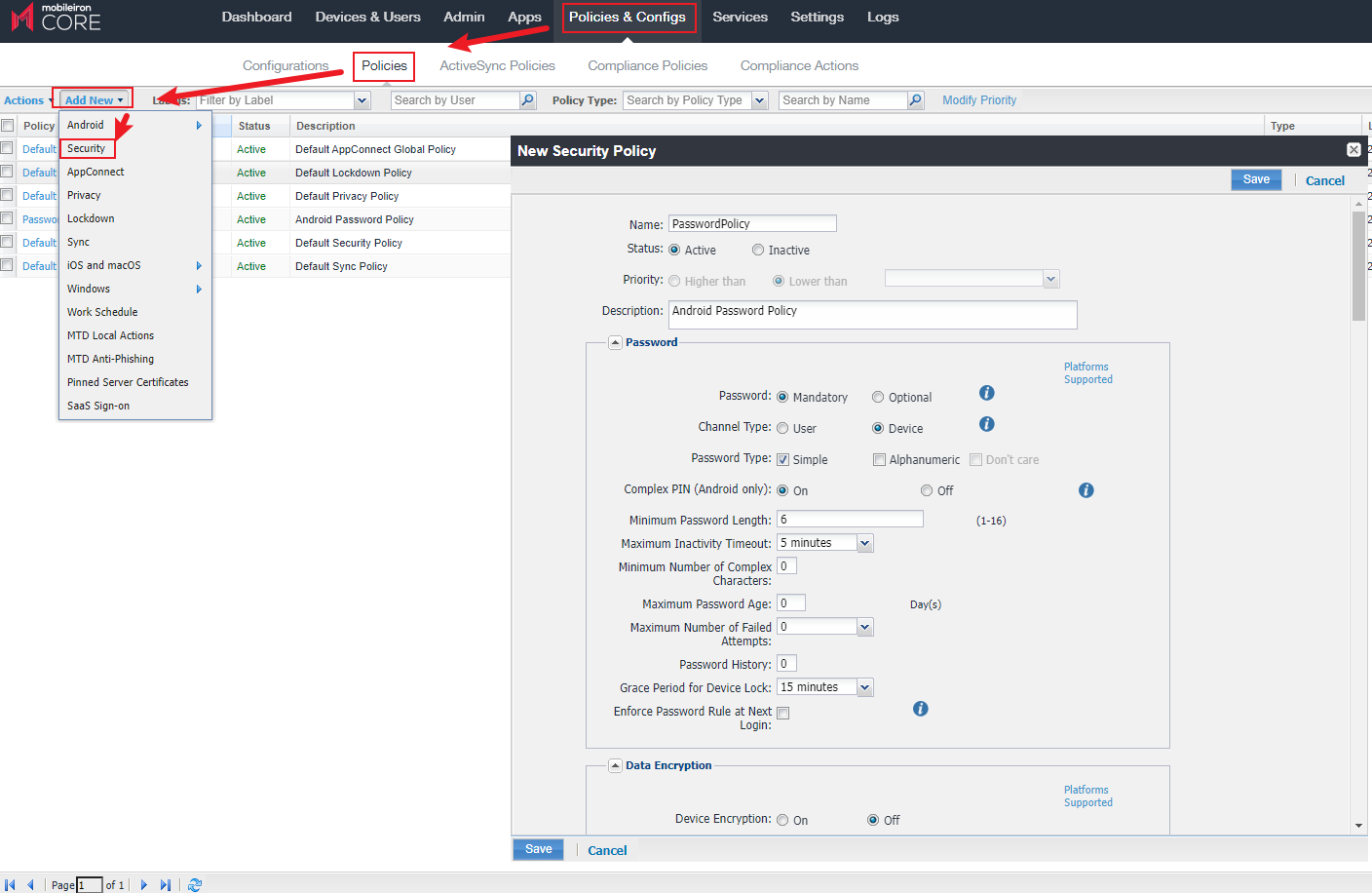The height and width of the screenshot is (893, 1372).
Task: Switch to the Compliance Policies tab
Action: (x=647, y=65)
